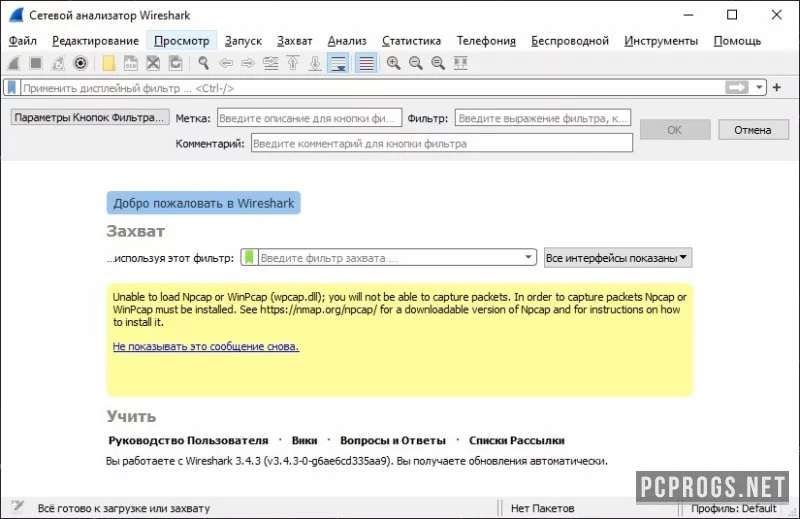The image size is (800, 519).
Task: Click 'Всё готово к загрузке или захвату' status
Action: pyautogui.click(x=124, y=508)
